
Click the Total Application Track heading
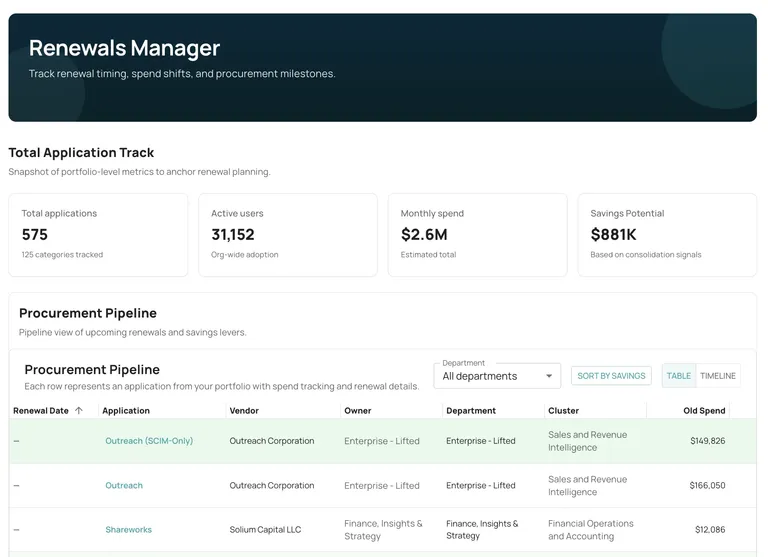click(81, 153)
